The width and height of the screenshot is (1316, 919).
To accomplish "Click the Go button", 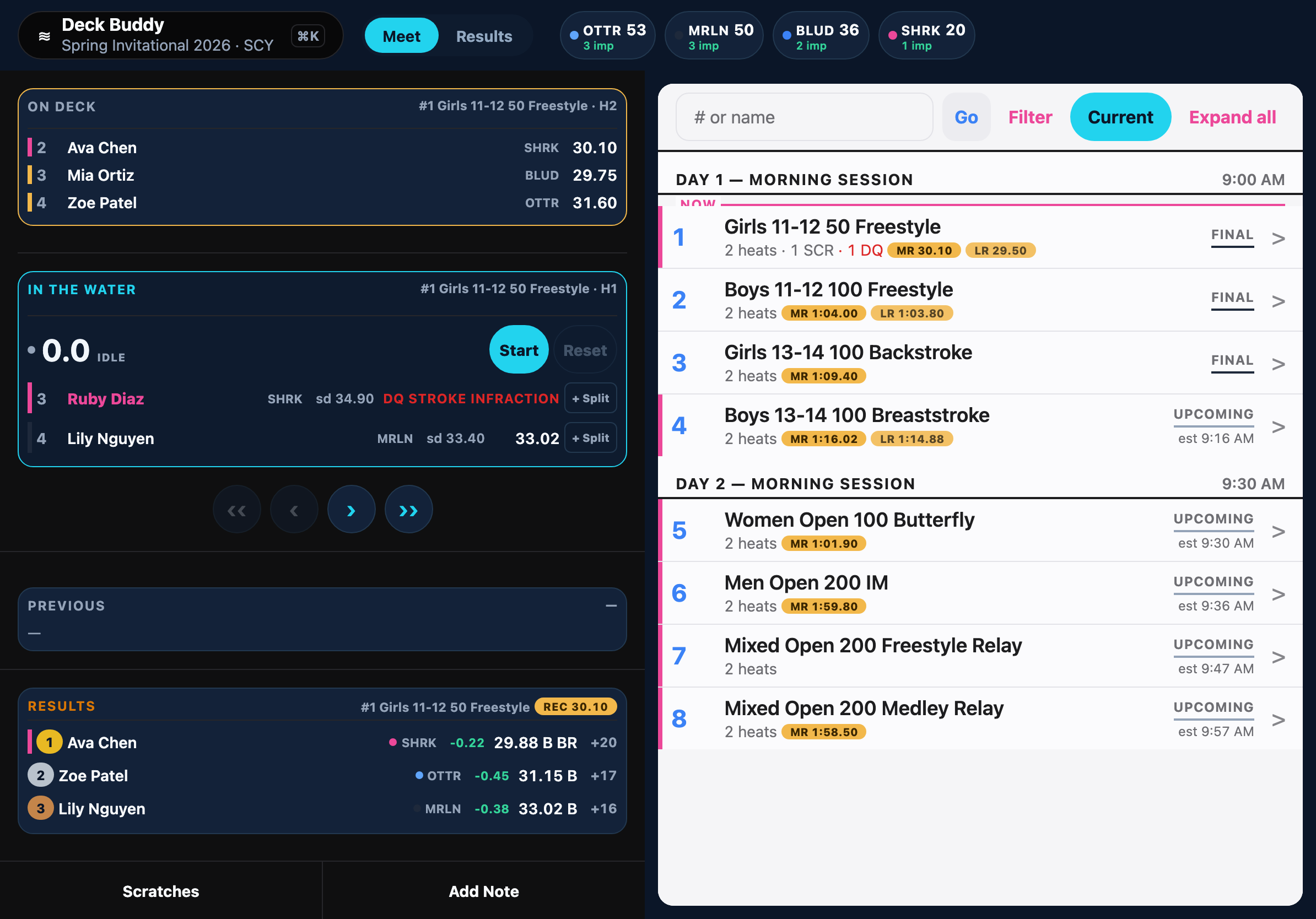I will pyautogui.click(x=966, y=117).
